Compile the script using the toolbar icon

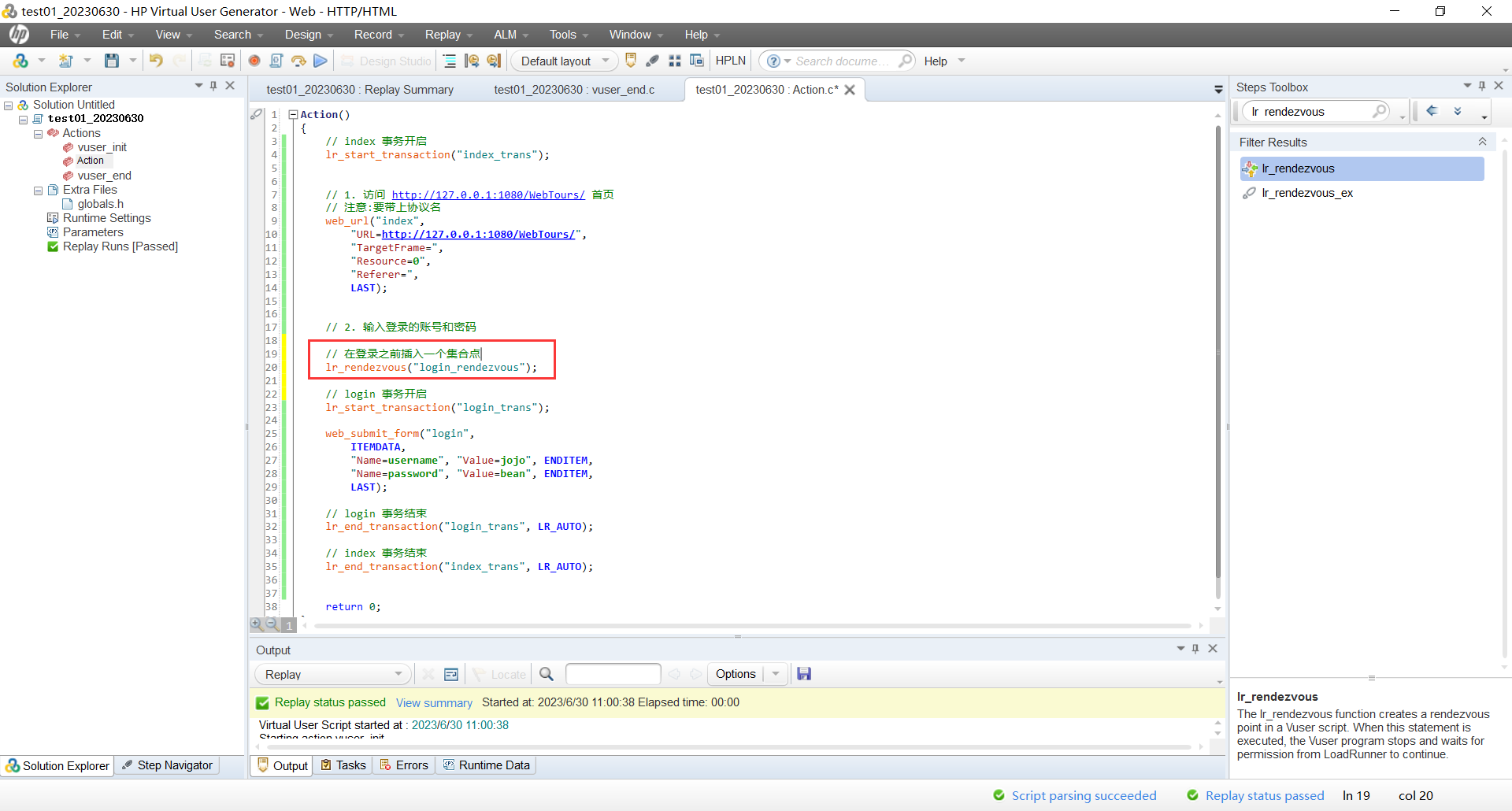pyautogui.click(x=276, y=61)
